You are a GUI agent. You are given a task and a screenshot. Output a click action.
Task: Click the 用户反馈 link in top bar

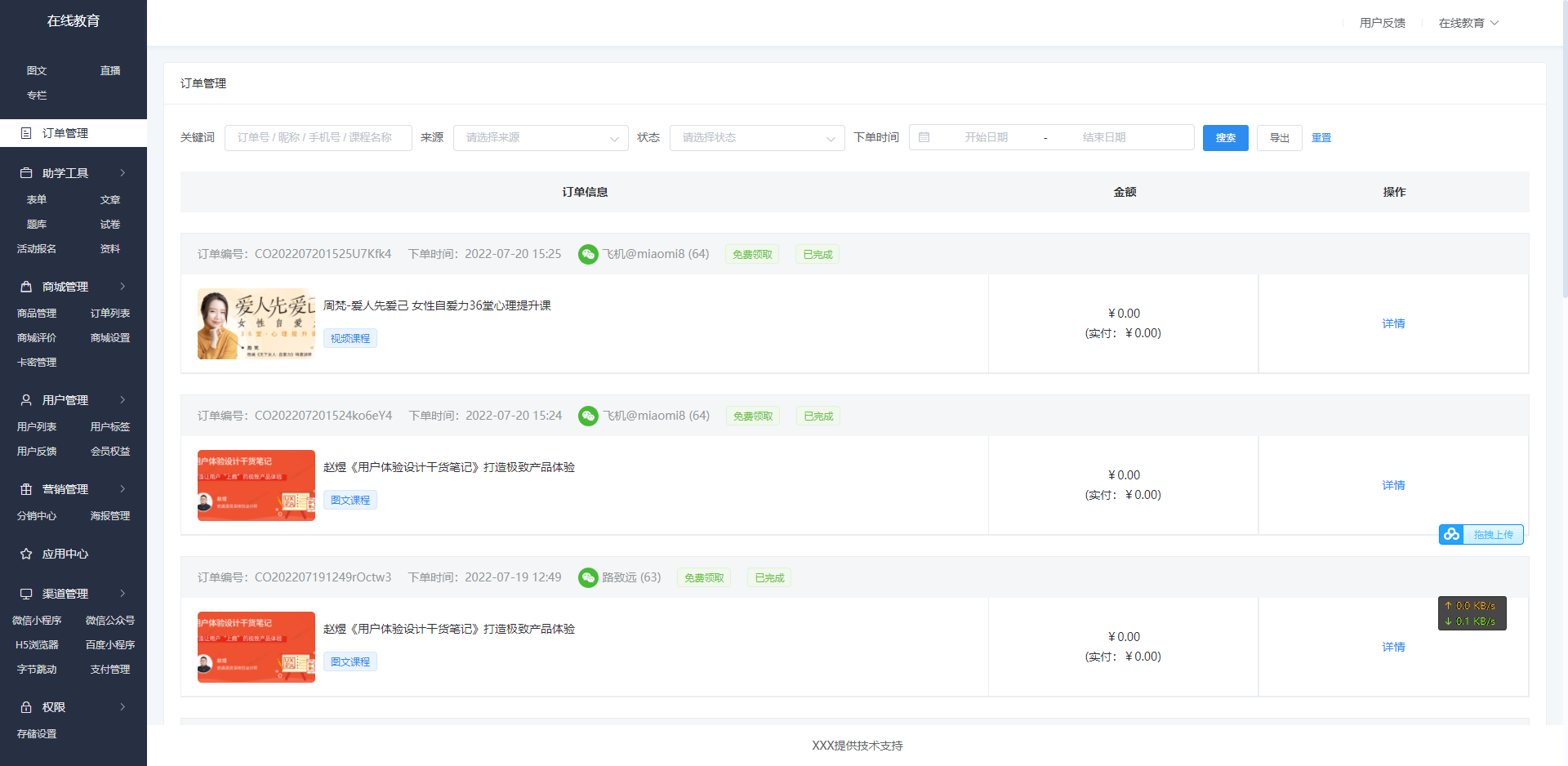coord(1382,23)
